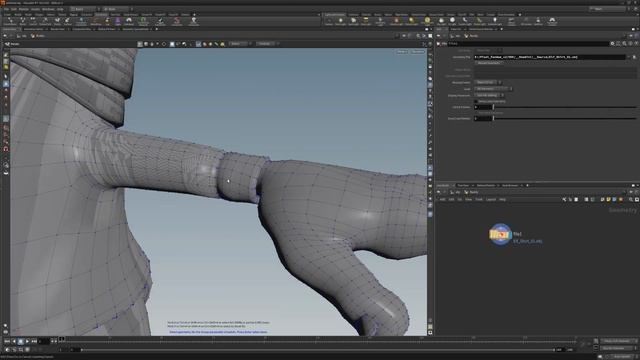Open the file chooser beside Geometry File

coord(634,57)
